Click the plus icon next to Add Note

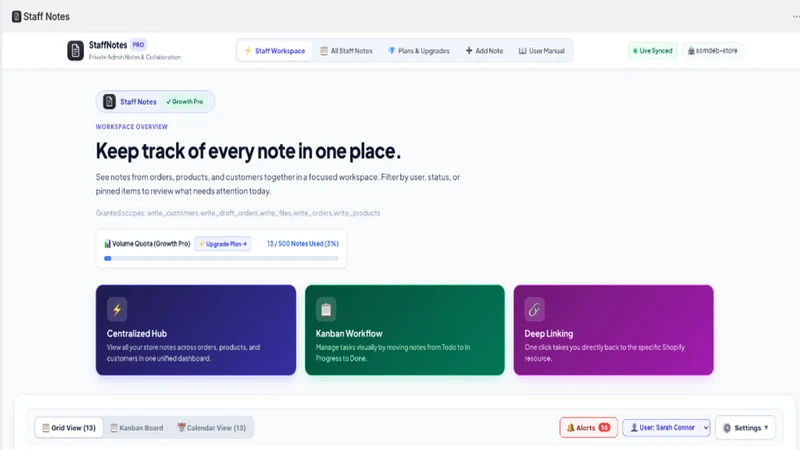(x=469, y=51)
